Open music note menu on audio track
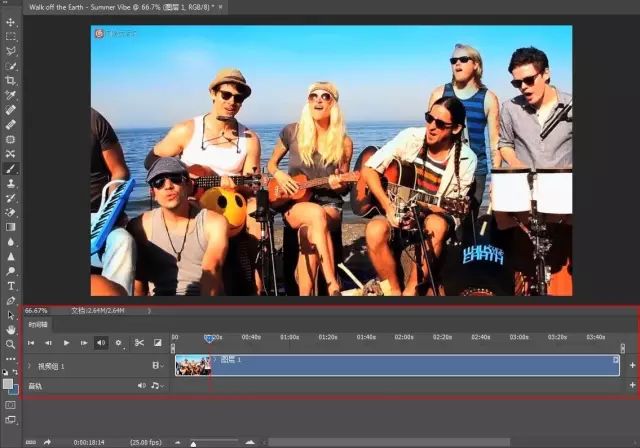Screen dimensions: 640x448 [157, 385]
